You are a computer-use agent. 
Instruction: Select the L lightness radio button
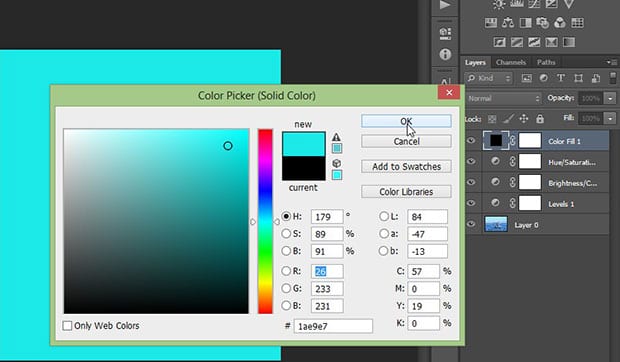(x=384, y=216)
